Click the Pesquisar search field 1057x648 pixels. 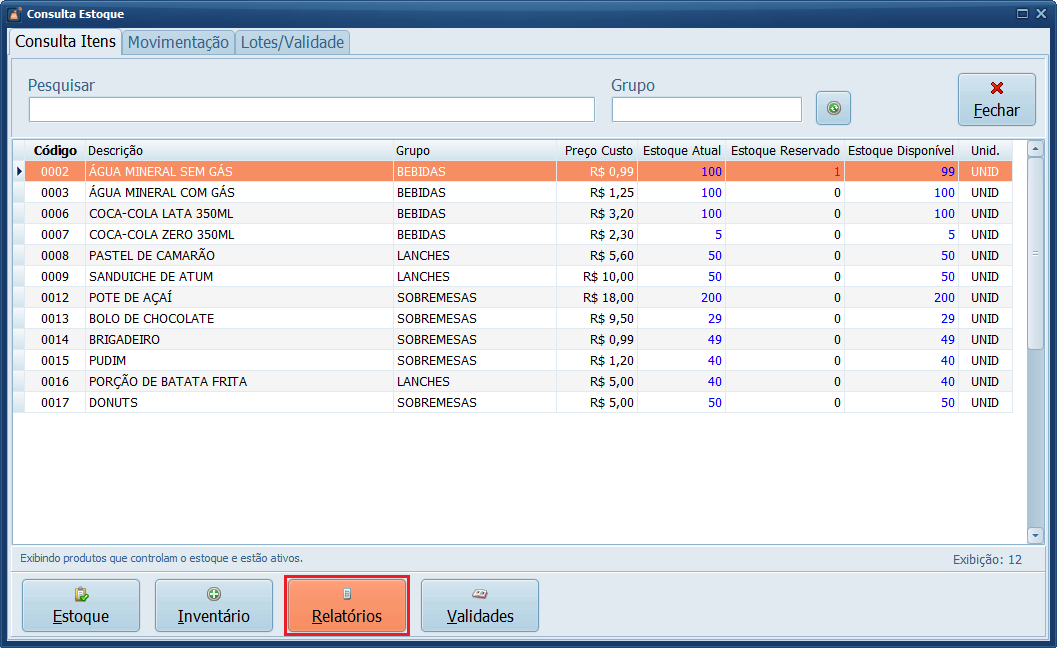(x=311, y=109)
